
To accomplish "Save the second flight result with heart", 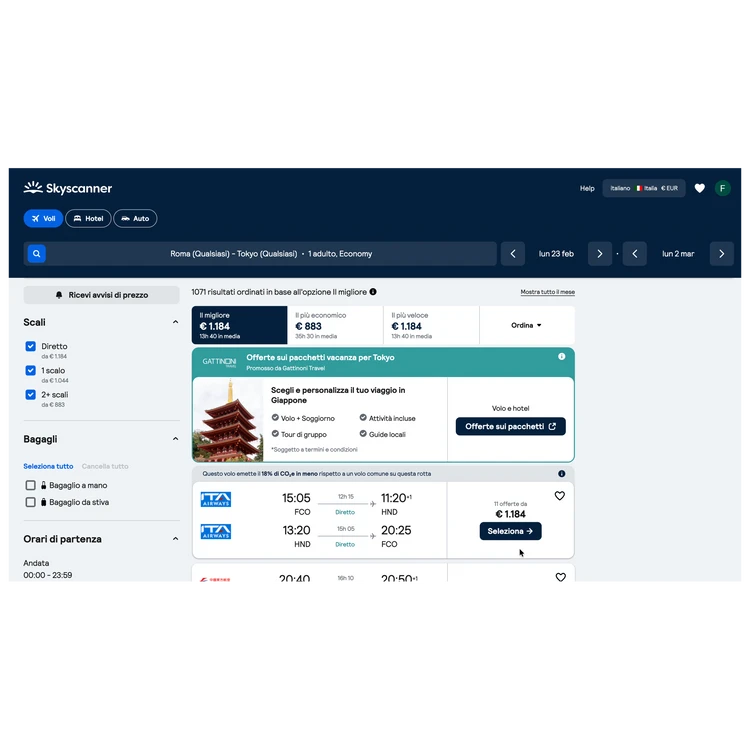I will click(x=561, y=577).
